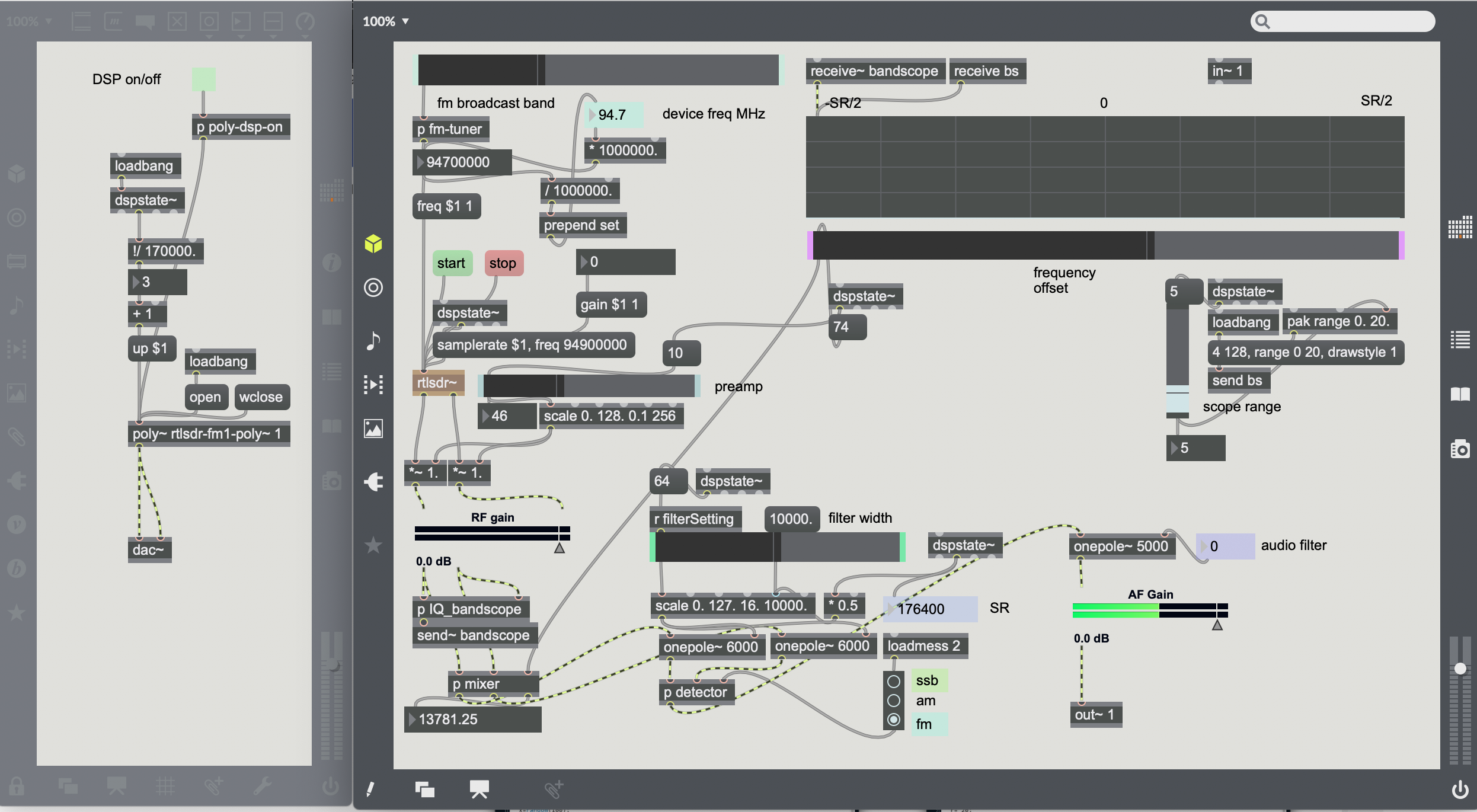Toggle presentation mode icon in bottom toolbar
The height and width of the screenshot is (812, 1477).
479,789
